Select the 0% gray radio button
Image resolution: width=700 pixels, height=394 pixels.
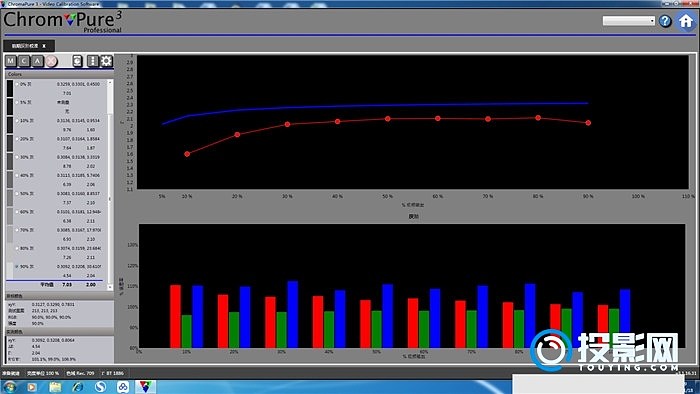click(17, 84)
